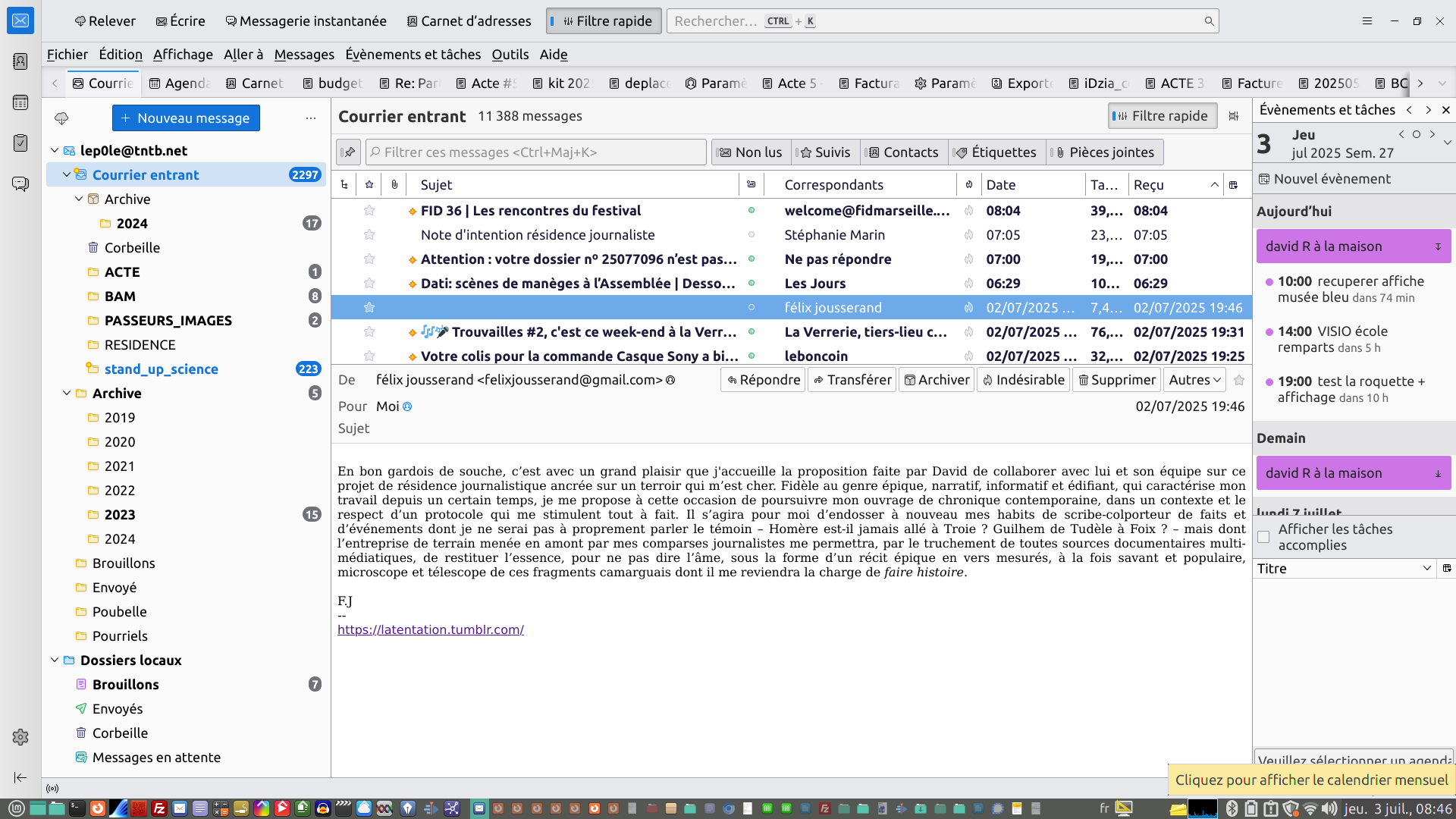Collapse the Courrier entrant folder tree
Screen dimensions: 1456x819
[67, 175]
